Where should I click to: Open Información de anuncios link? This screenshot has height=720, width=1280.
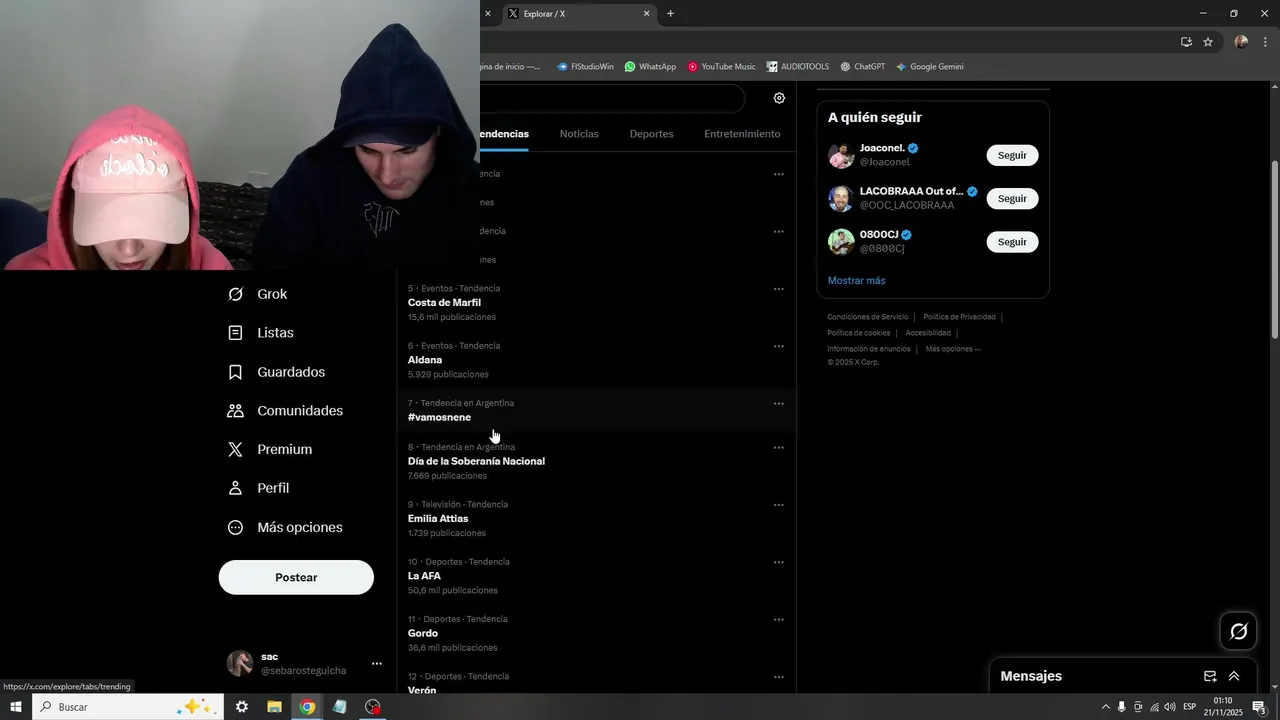point(869,349)
